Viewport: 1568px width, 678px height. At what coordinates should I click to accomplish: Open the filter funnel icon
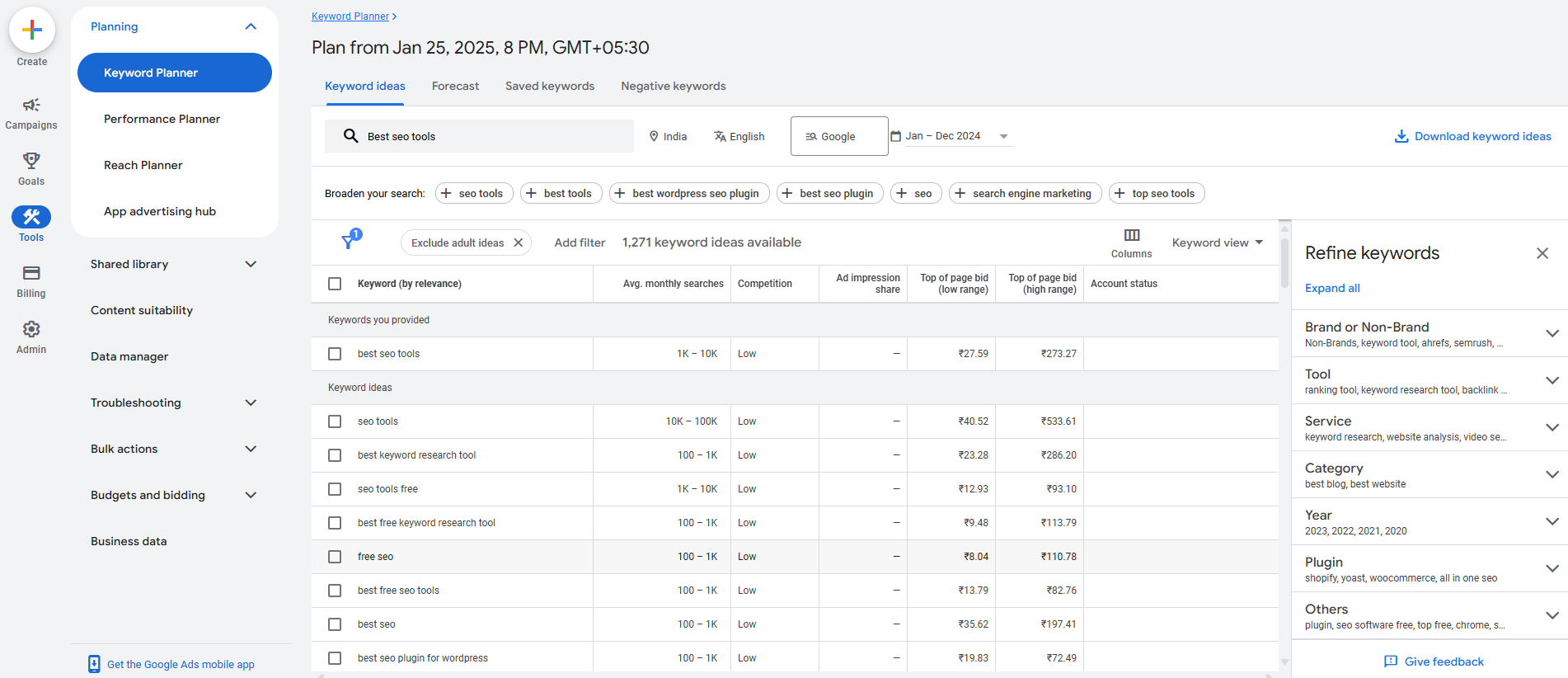point(350,241)
